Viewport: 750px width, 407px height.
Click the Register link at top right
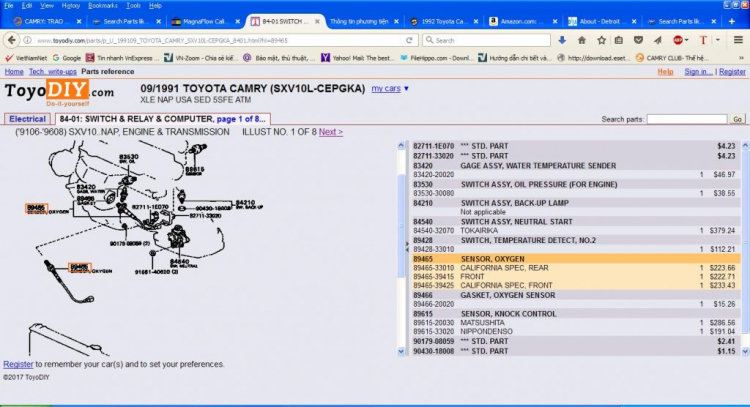click(x=732, y=72)
